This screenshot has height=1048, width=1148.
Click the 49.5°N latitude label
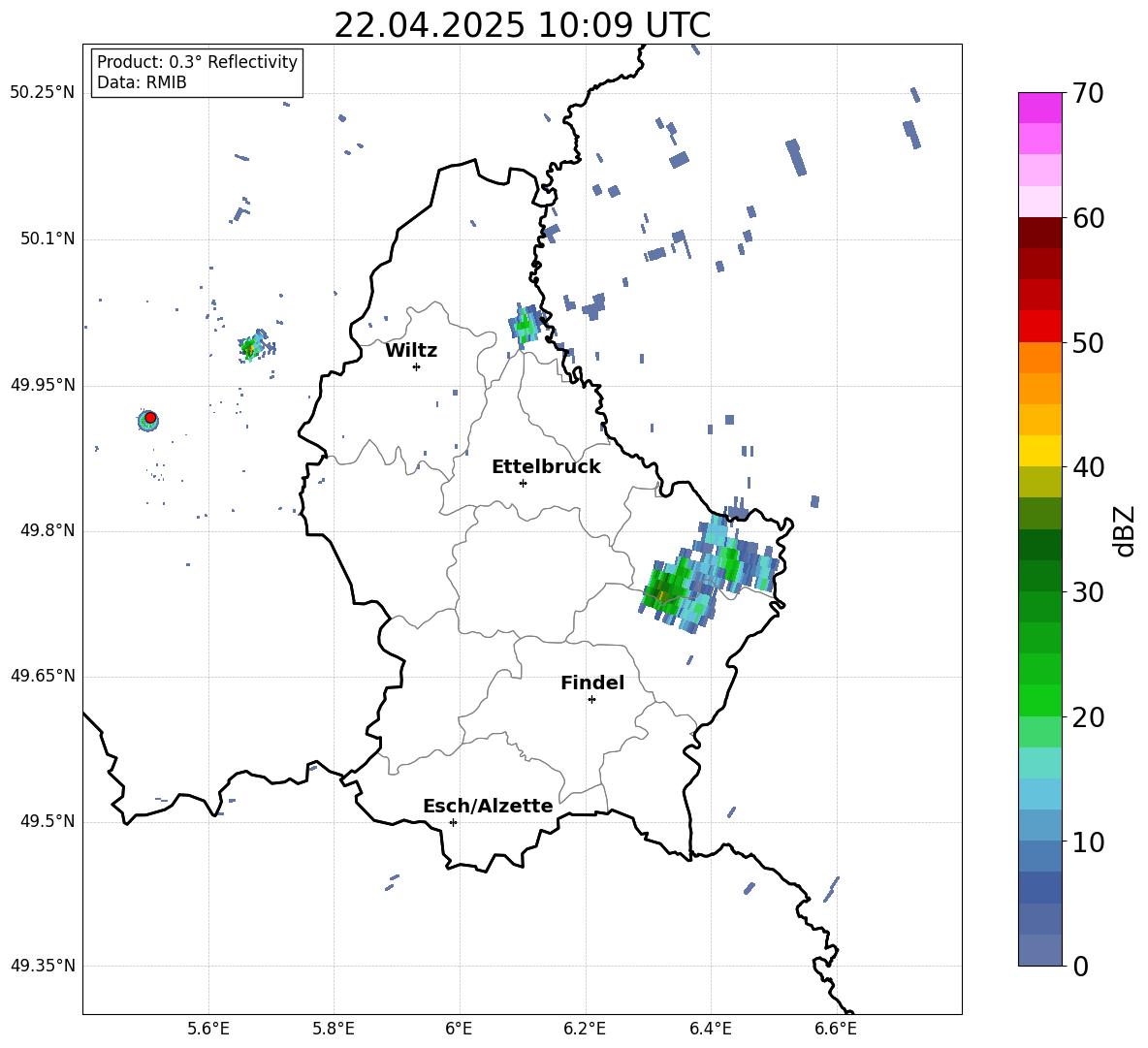(48, 821)
